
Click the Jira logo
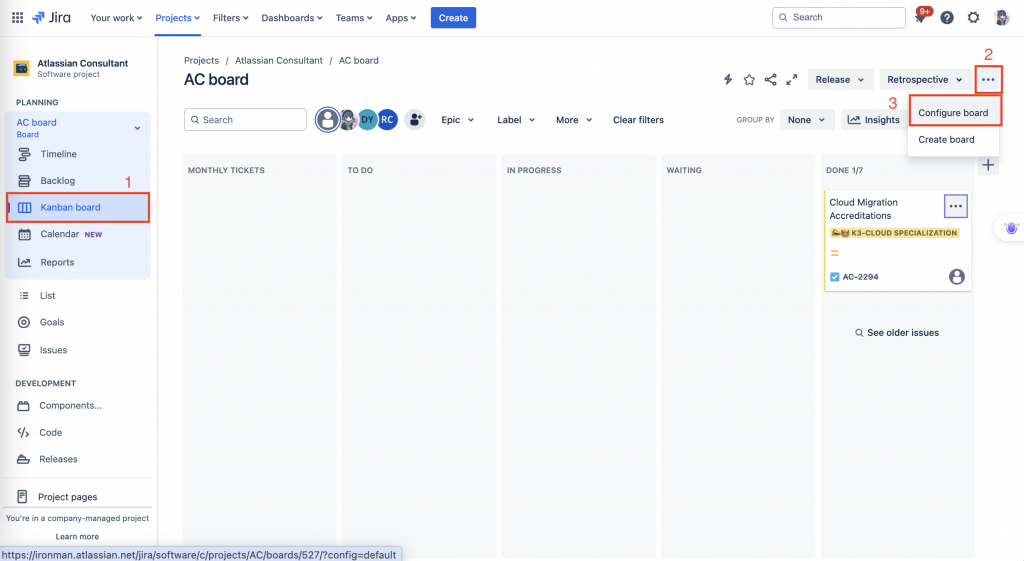[52, 18]
